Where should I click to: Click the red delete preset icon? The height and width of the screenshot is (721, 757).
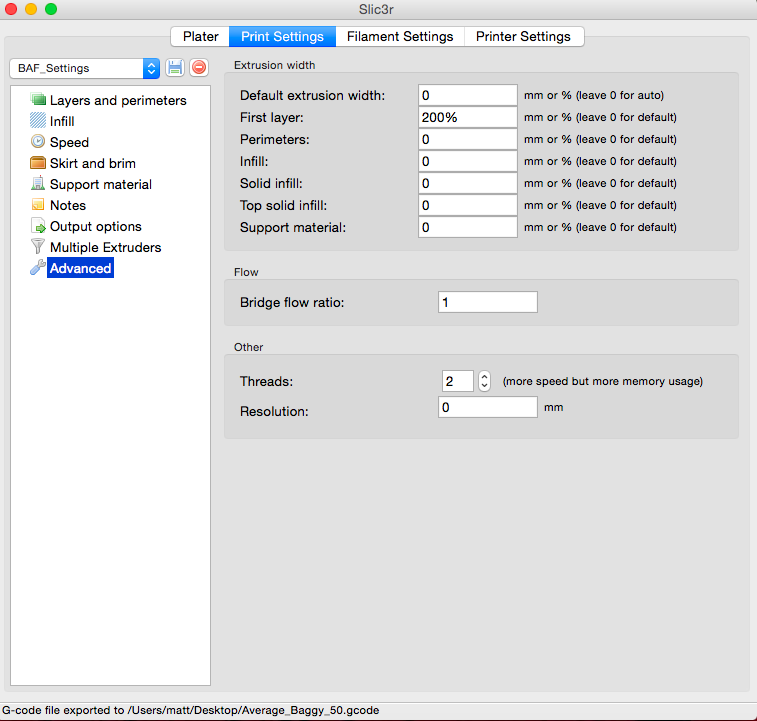(x=199, y=68)
